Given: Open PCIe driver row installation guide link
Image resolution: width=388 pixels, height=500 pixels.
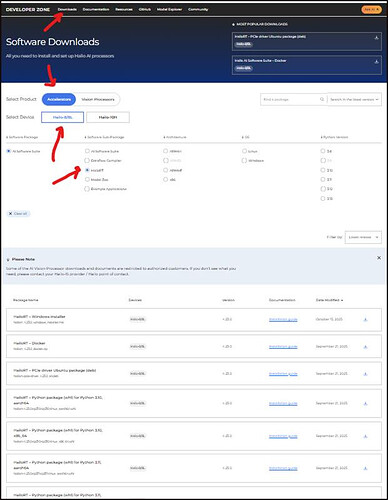Looking at the screenshot, I should [283, 374].
